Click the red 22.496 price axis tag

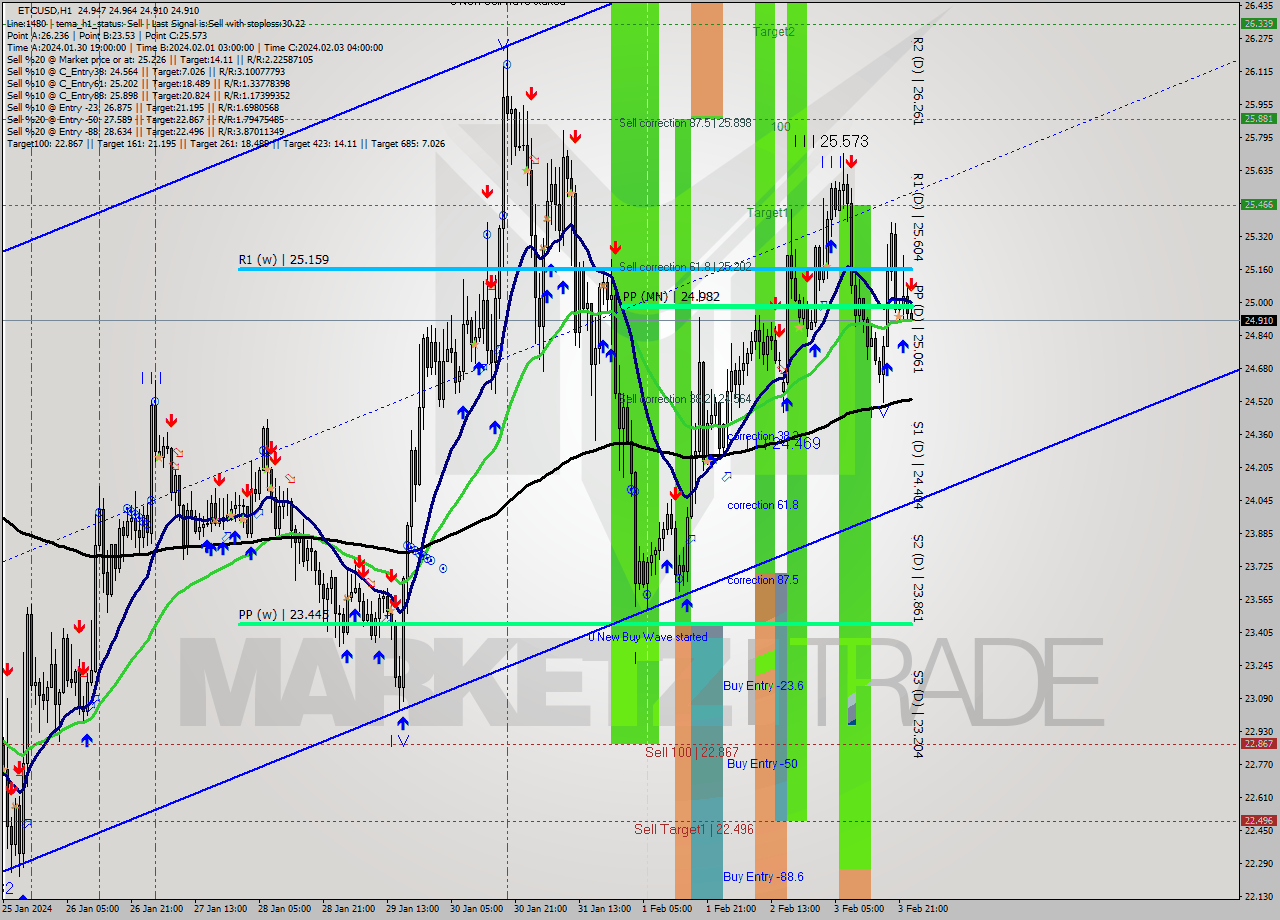tap(1257, 820)
